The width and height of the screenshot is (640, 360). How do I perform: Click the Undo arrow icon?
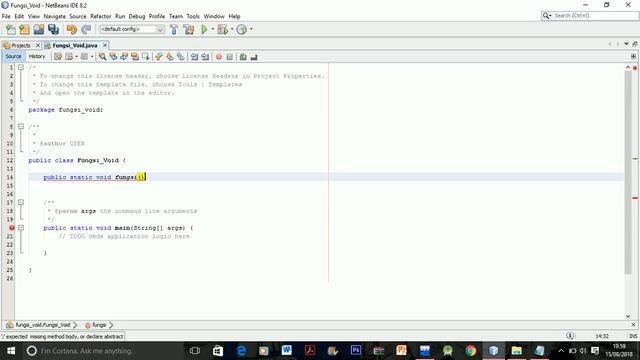point(71,29)
